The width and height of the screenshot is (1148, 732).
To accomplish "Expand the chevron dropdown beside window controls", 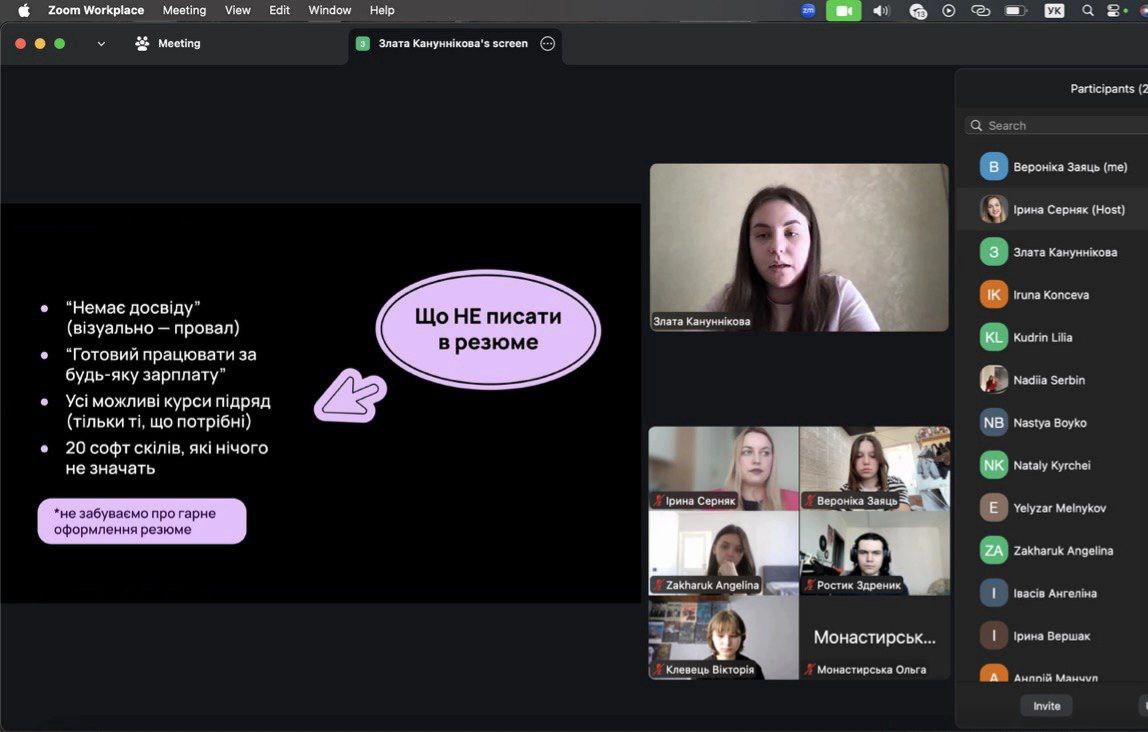I will (x=101, y=44).
